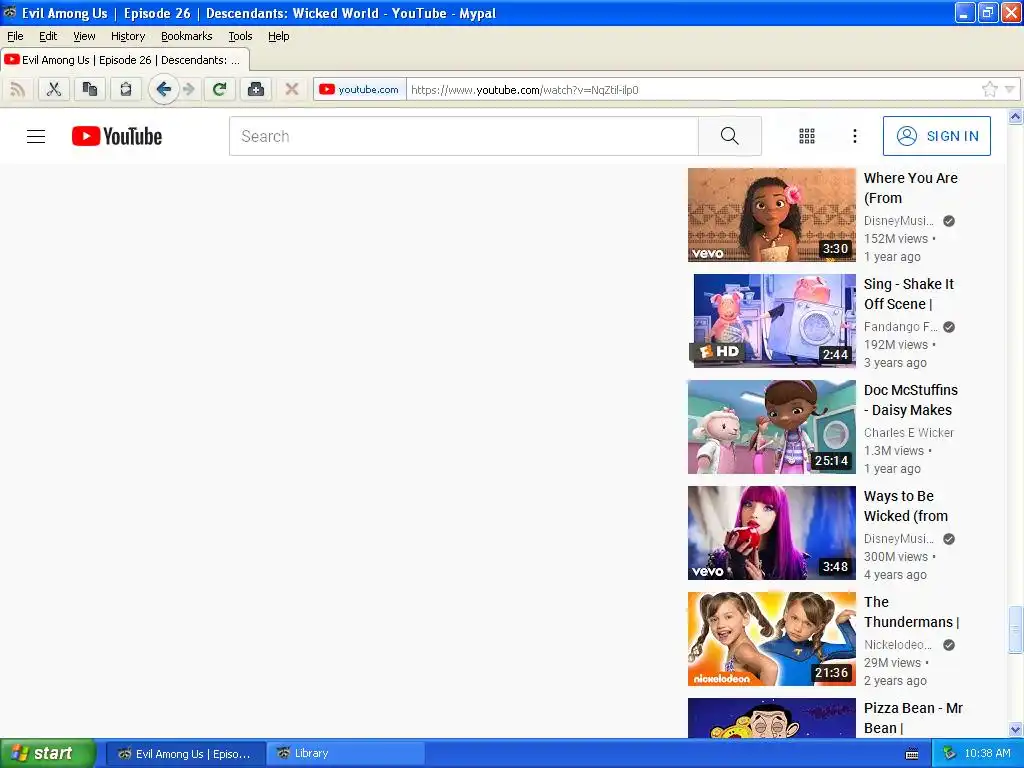1024x768 pixels.
Task: Open the address bar history dropdown arrow
Action: pos(1010,89)
